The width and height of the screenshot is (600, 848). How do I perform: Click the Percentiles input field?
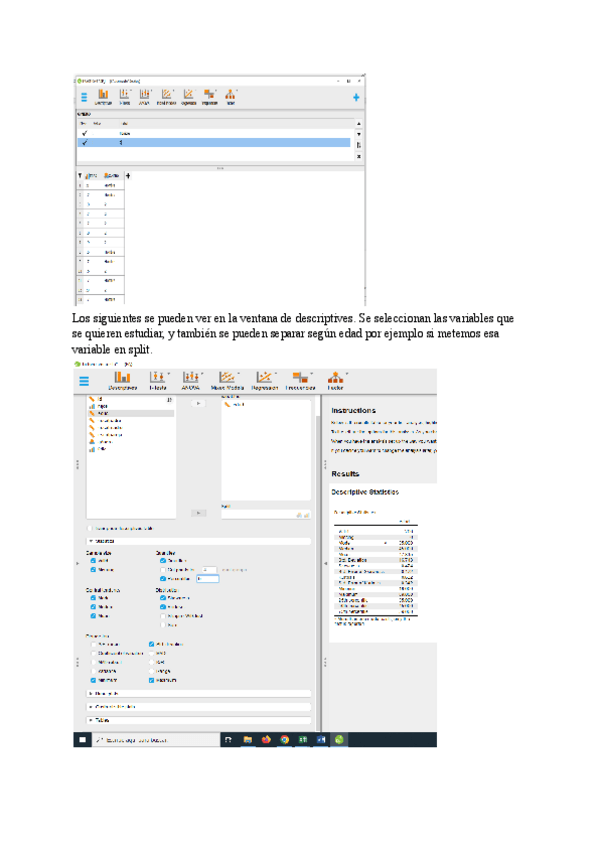(x=208, y=579)
